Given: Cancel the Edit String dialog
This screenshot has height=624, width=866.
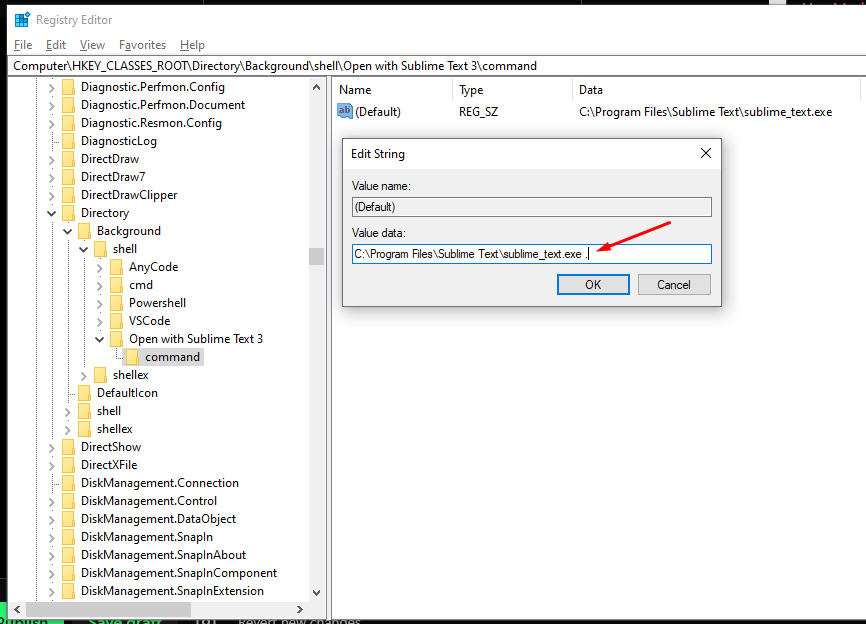Looking at the screenshot, I should pos(674,284).
